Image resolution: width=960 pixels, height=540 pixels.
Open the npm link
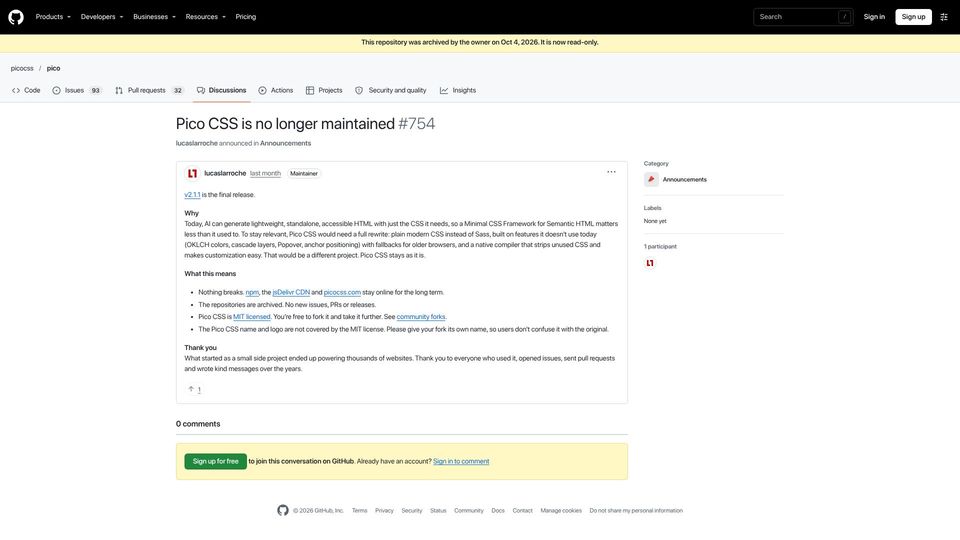(252, 293)
